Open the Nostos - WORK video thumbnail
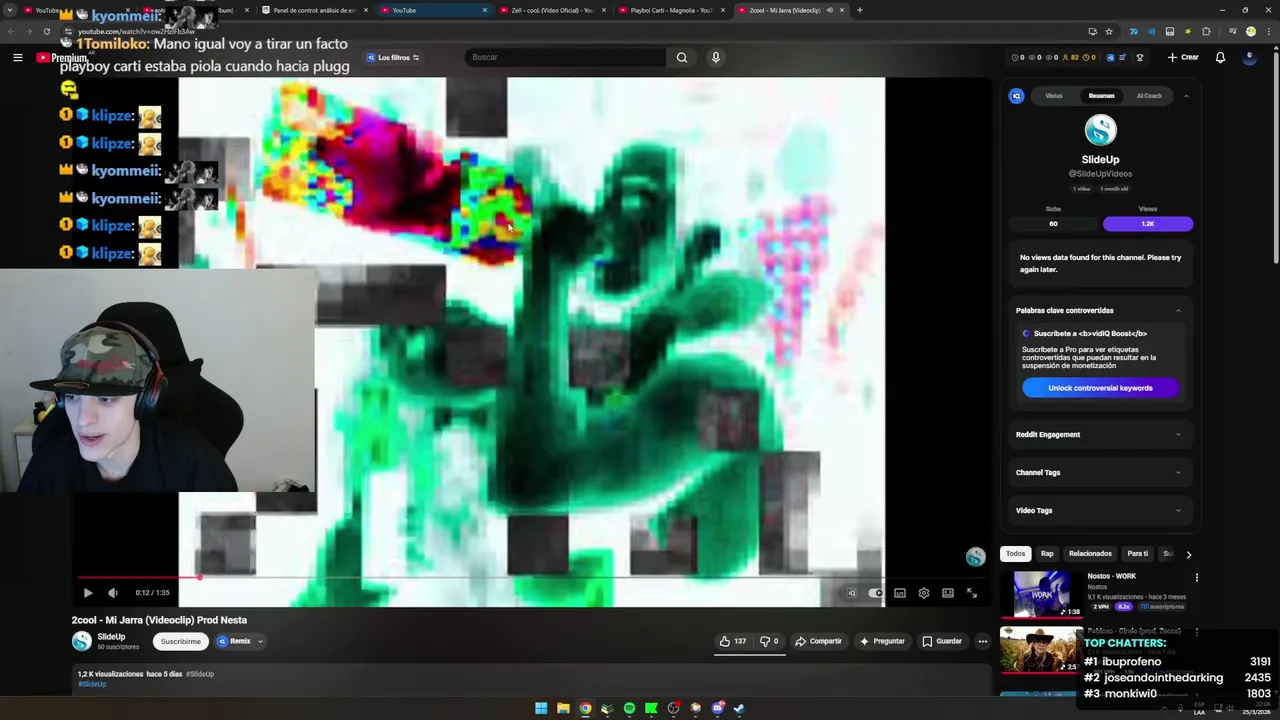Screen dimensions: 1280x720 pyautogui.click(x=1041, y=594)
